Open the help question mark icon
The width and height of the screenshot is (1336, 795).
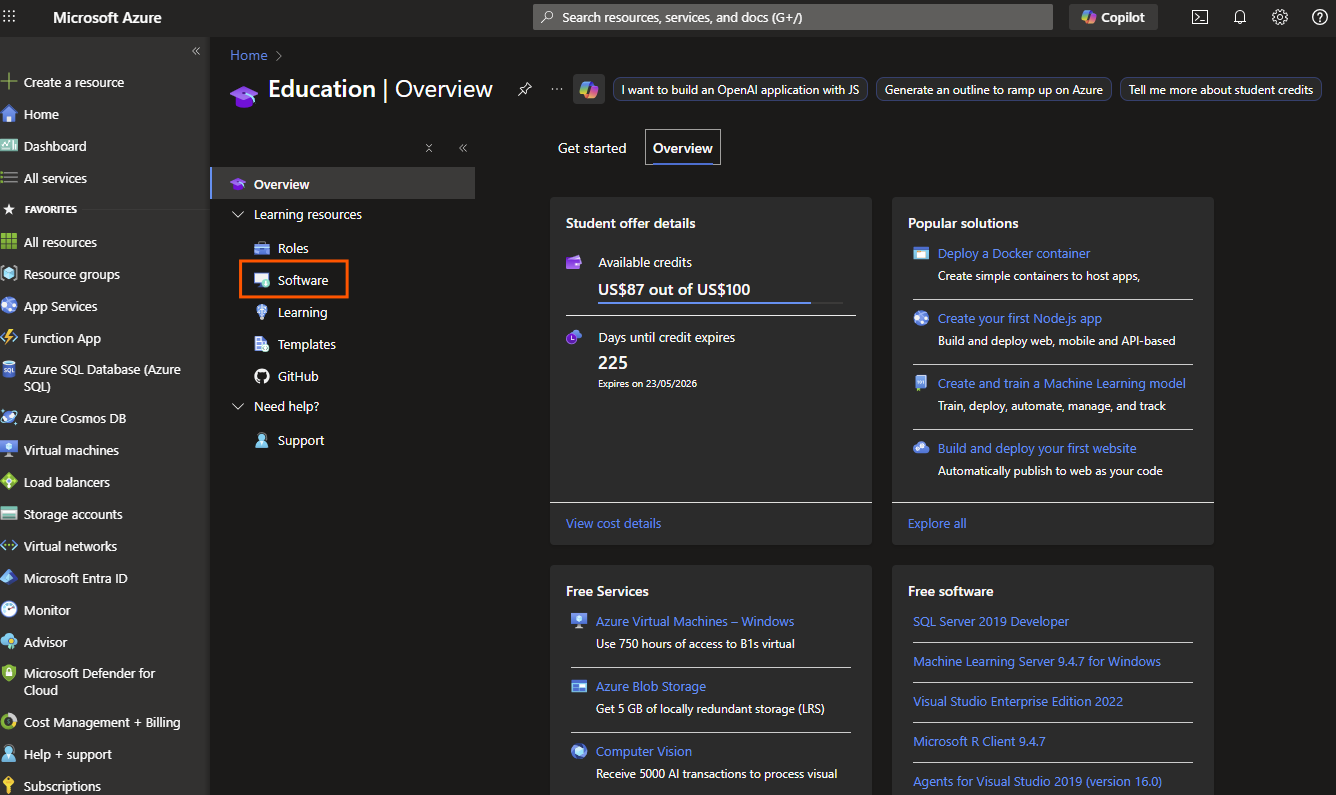tap(1320, 17)
